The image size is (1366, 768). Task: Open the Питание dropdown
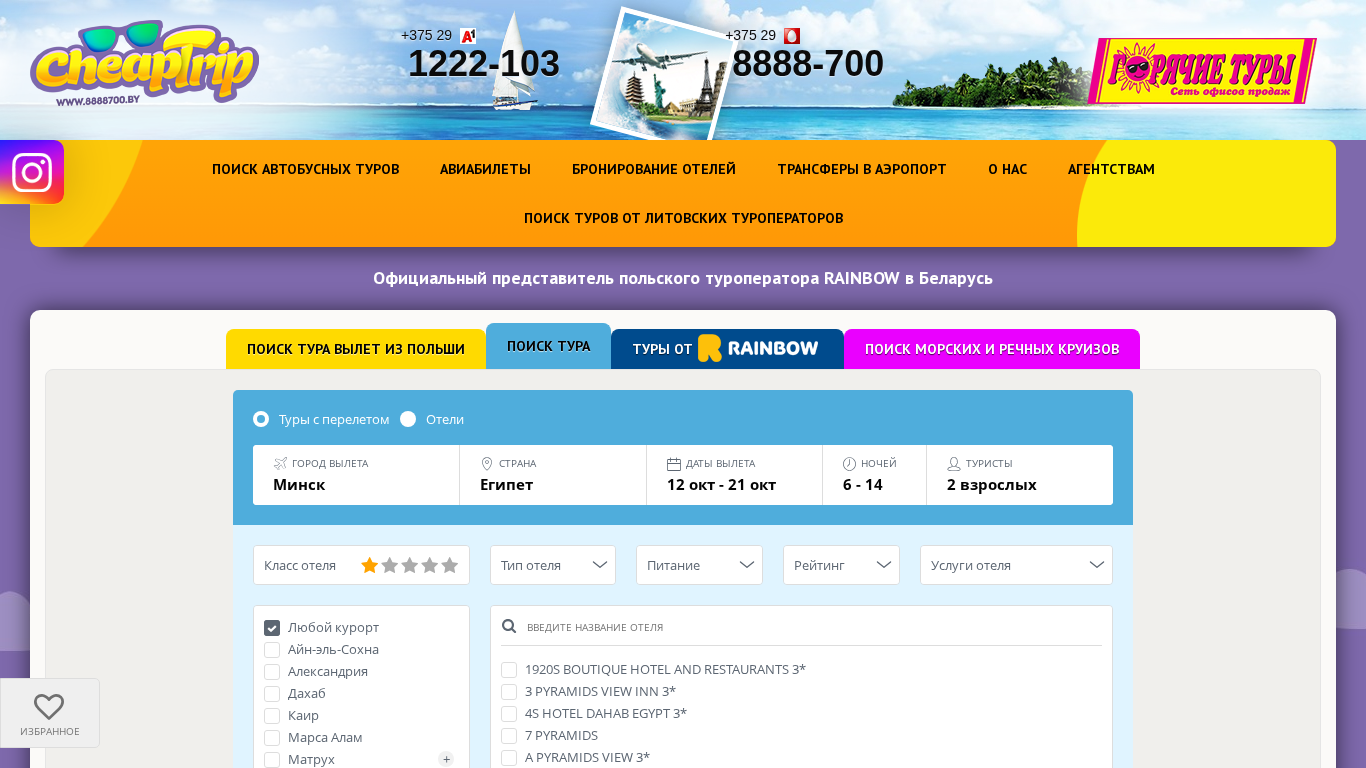(x=699, y=565)
